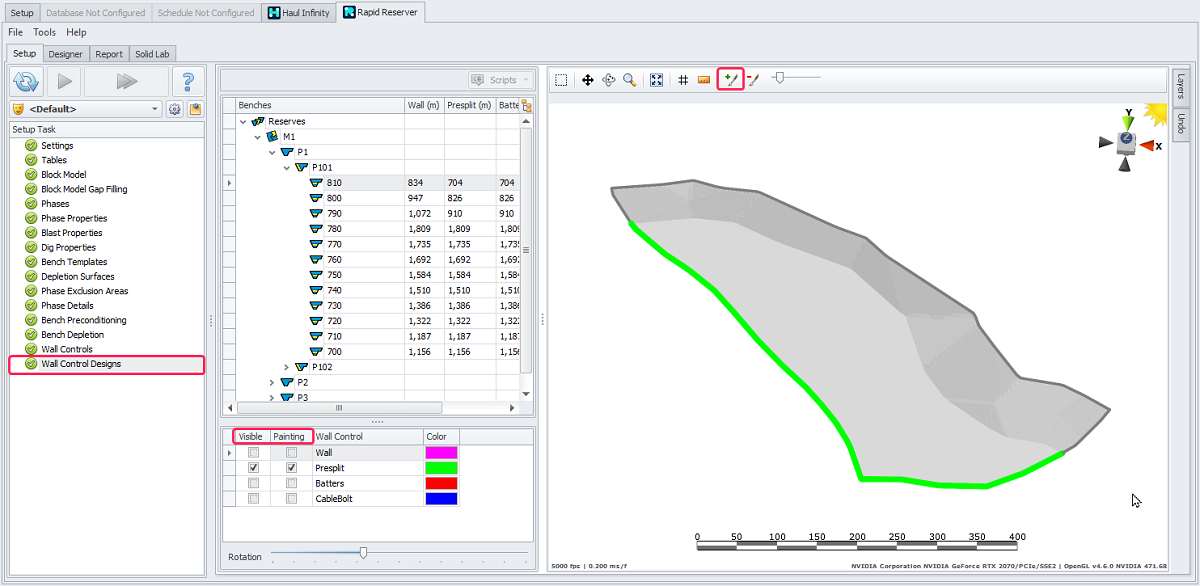Click the green Presplit color swatch
The width and height of the screenshot is (1200, 586).
[x=441, y=468]
